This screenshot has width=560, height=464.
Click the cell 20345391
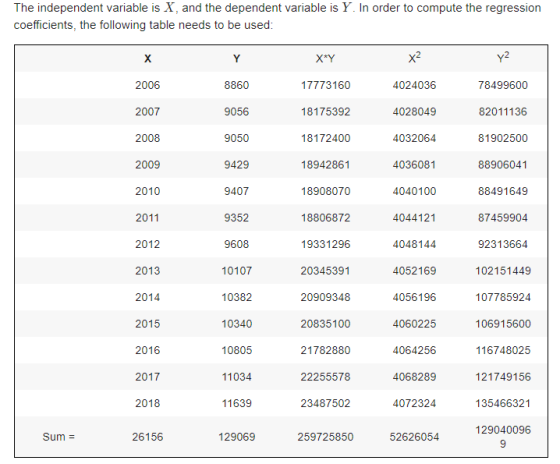[x=325, y=271]
